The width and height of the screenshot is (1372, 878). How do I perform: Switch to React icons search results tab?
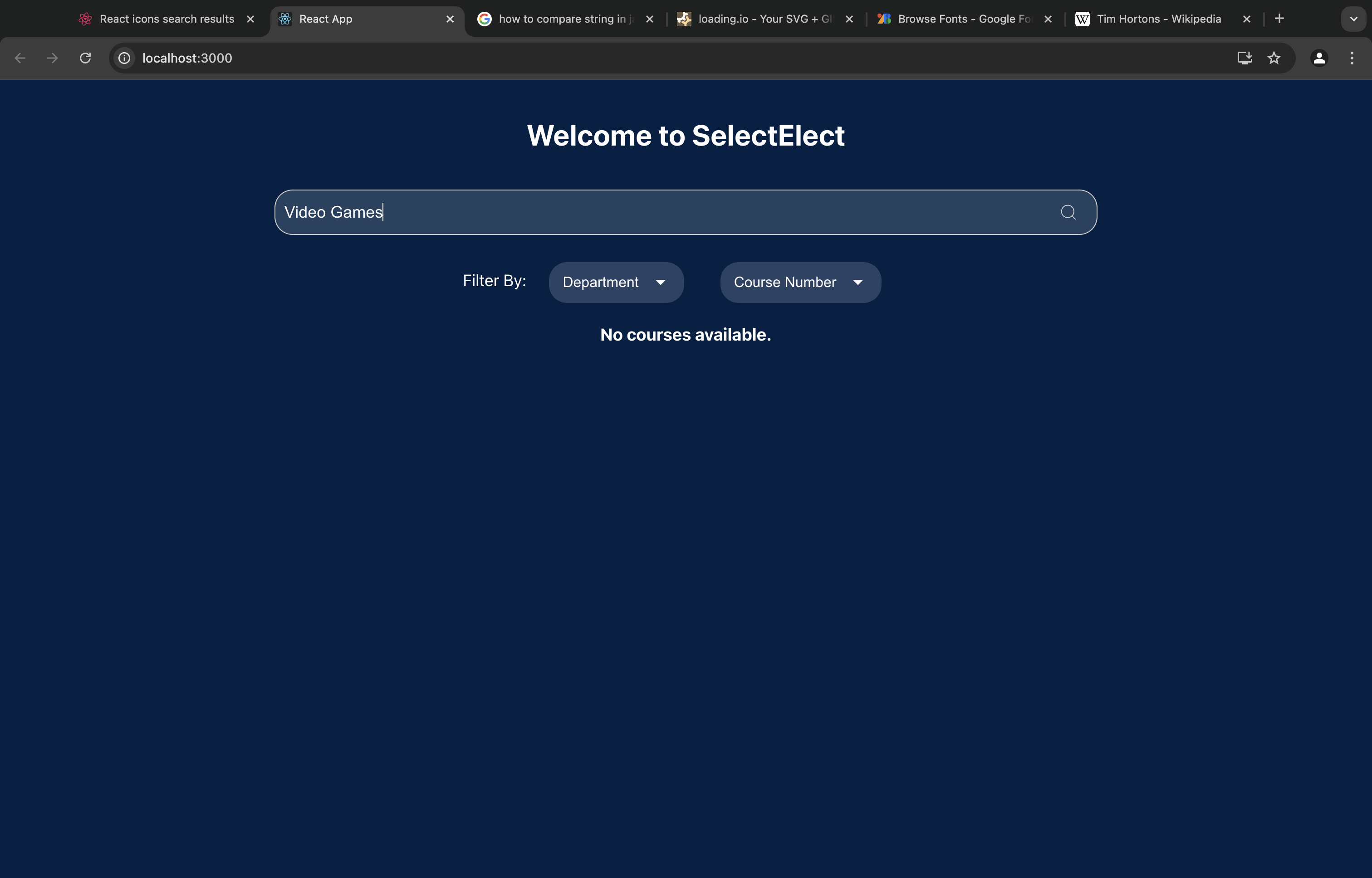point(167,19)
